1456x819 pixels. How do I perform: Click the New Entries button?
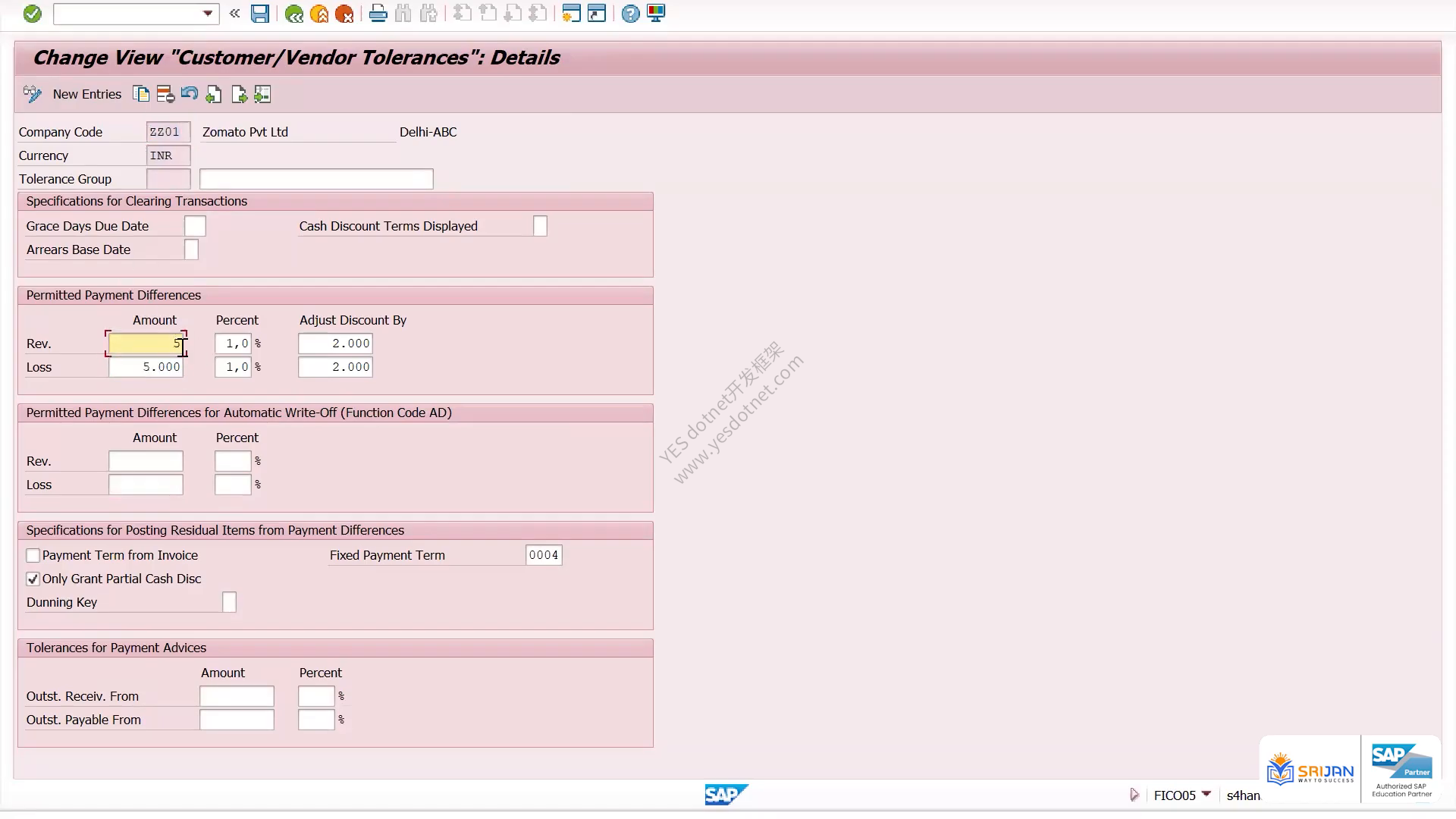tap(87, 94)
